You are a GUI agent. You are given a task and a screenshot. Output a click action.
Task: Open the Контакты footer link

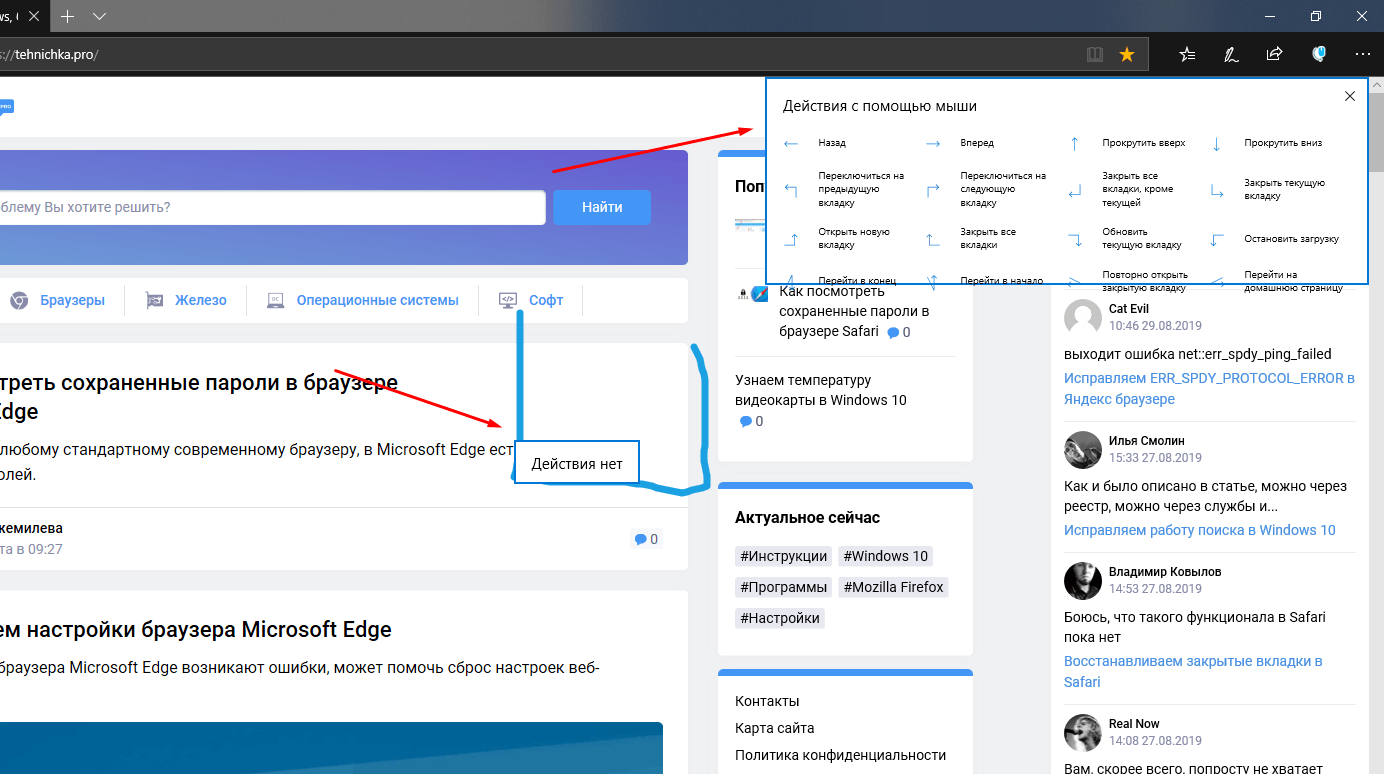(767, 701)
